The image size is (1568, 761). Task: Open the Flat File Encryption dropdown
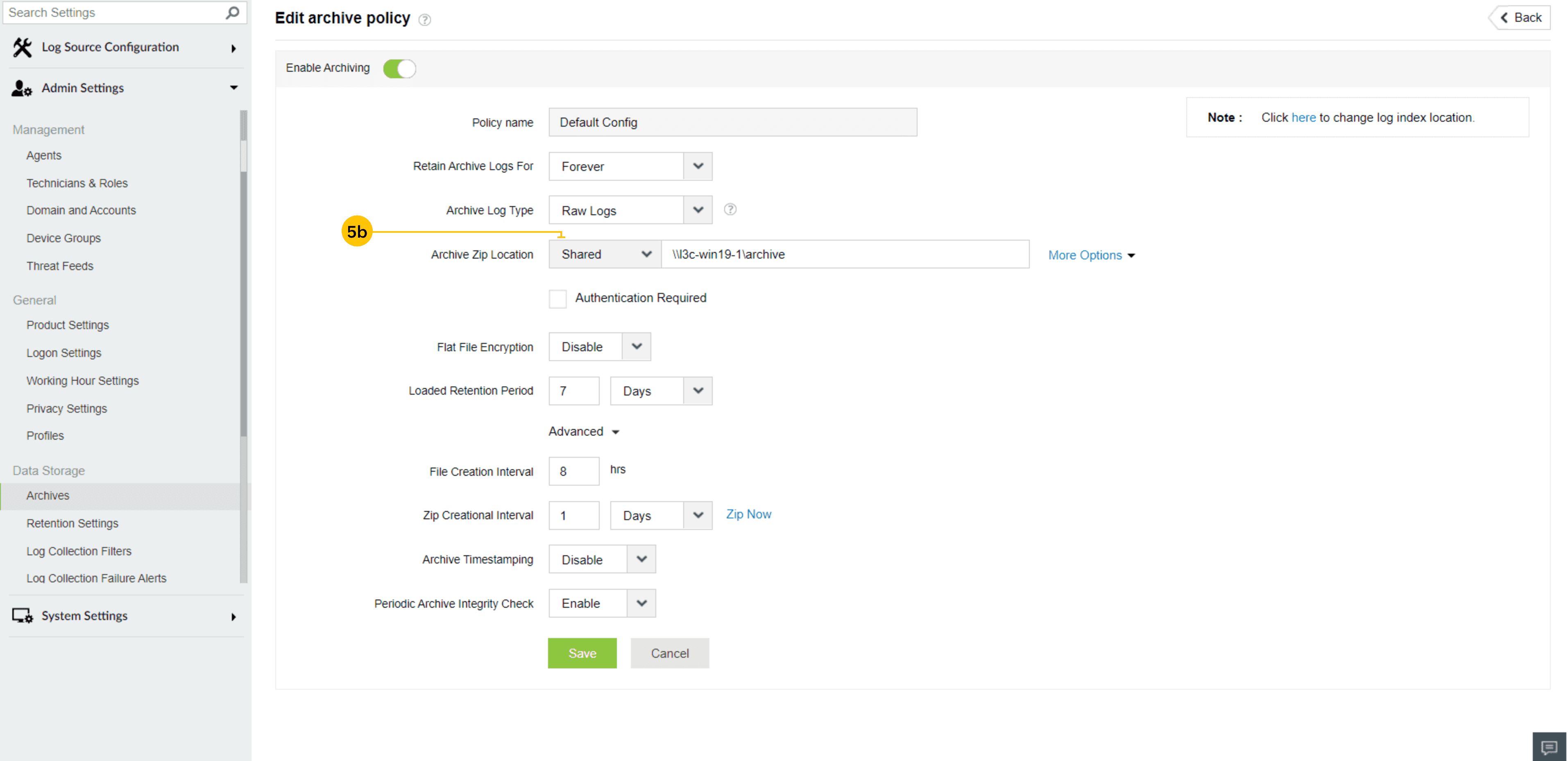[600, 347]
